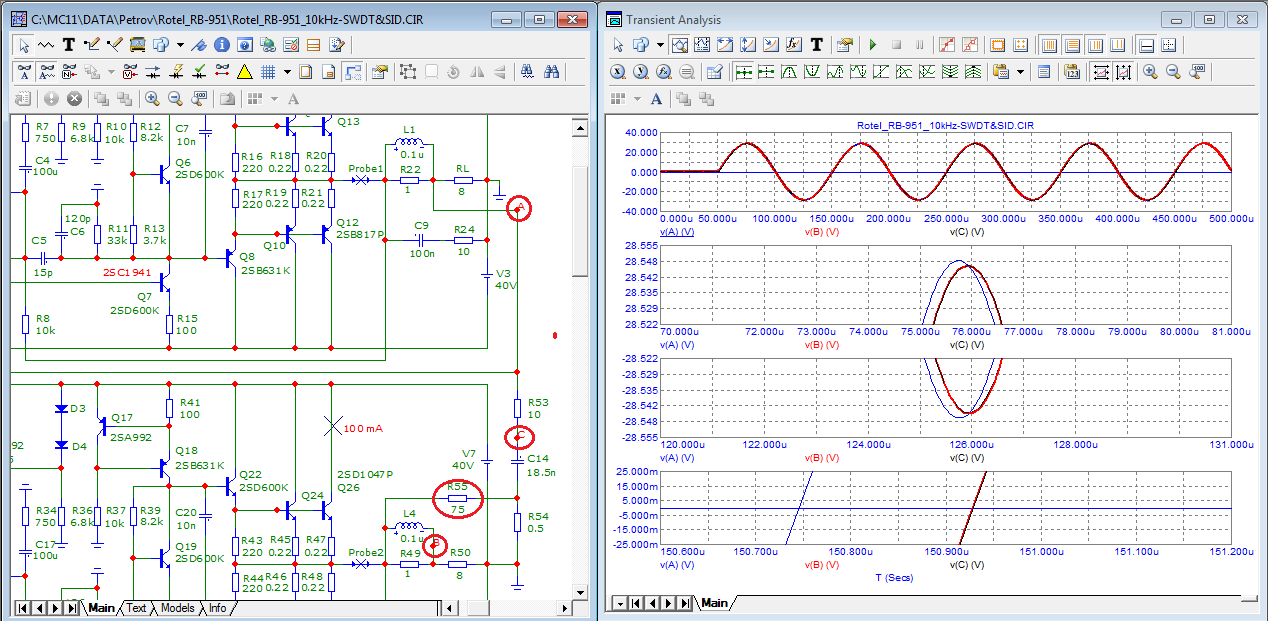
Task: Click the yellow triangle icon in schematic toolbar
Action: pyautogui.click(x=244, y=71)
